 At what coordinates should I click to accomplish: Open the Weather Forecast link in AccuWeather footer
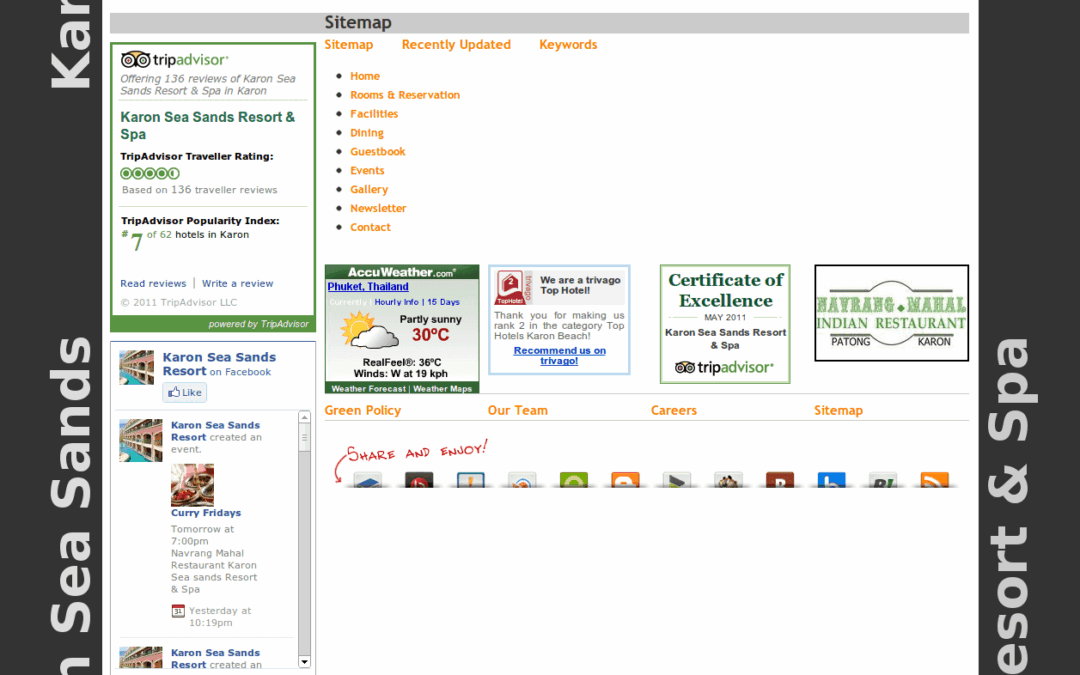pyautogui.click(x=368, y=389)
